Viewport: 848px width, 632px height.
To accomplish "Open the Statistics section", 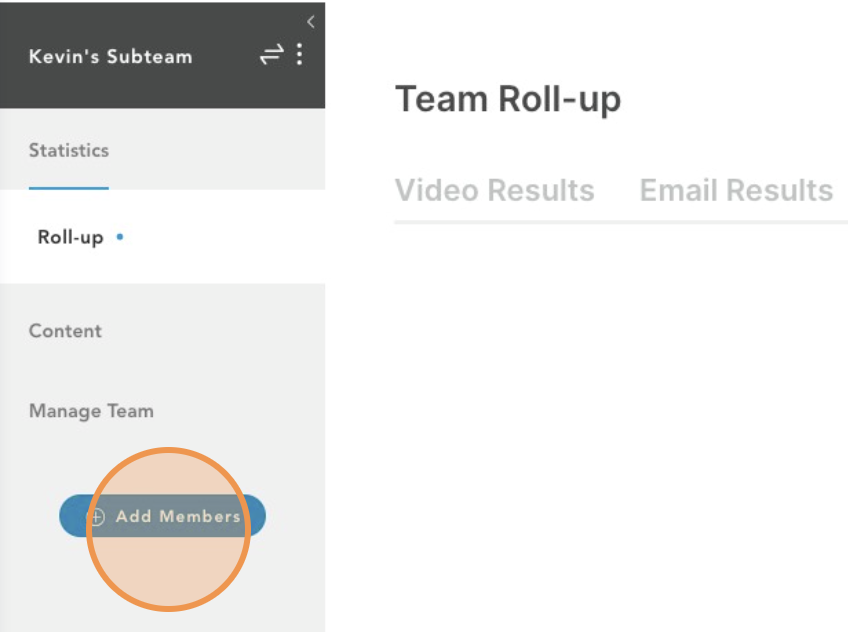I will click(69, 150).
